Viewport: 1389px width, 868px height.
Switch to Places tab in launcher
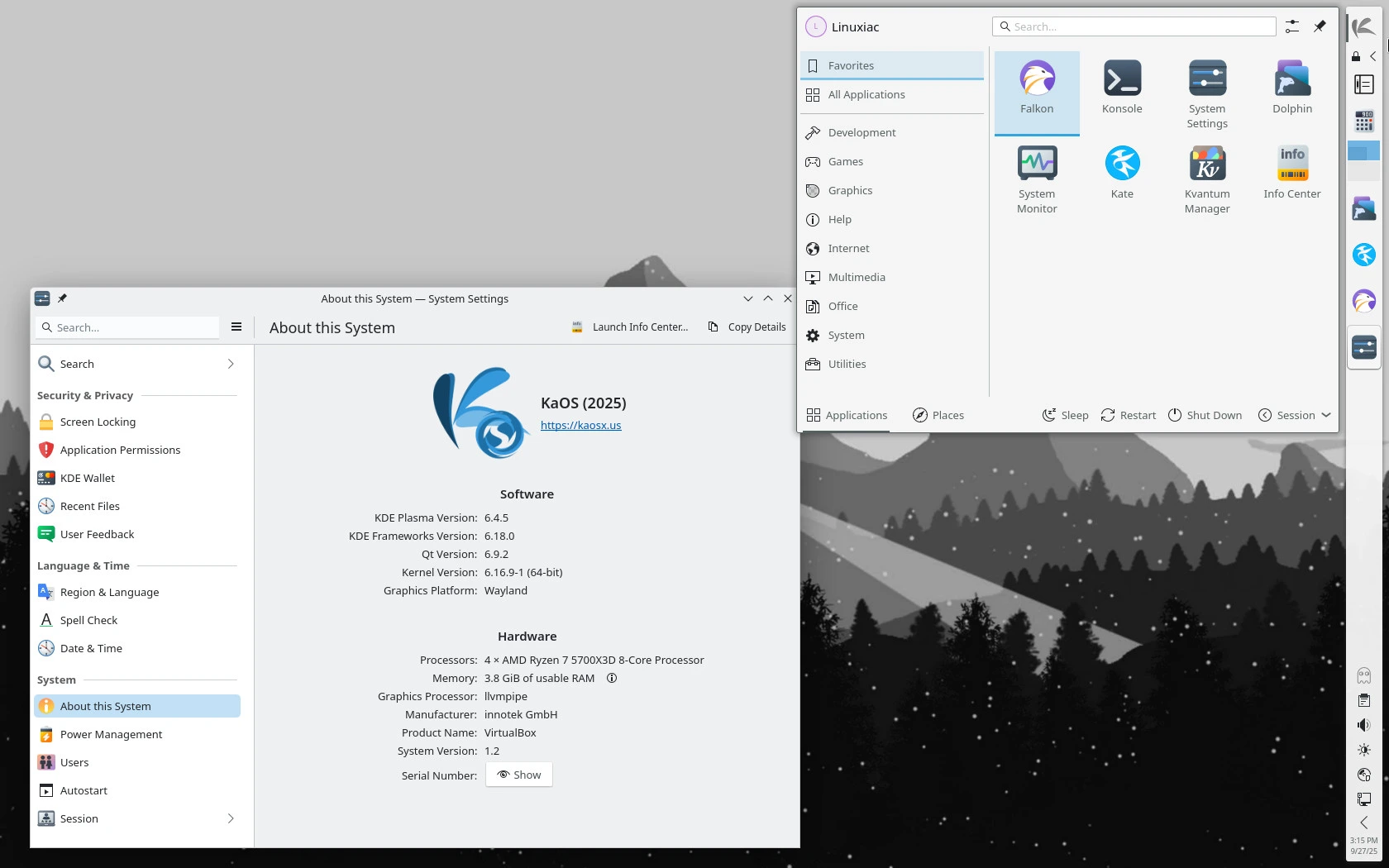click(938, 415)
